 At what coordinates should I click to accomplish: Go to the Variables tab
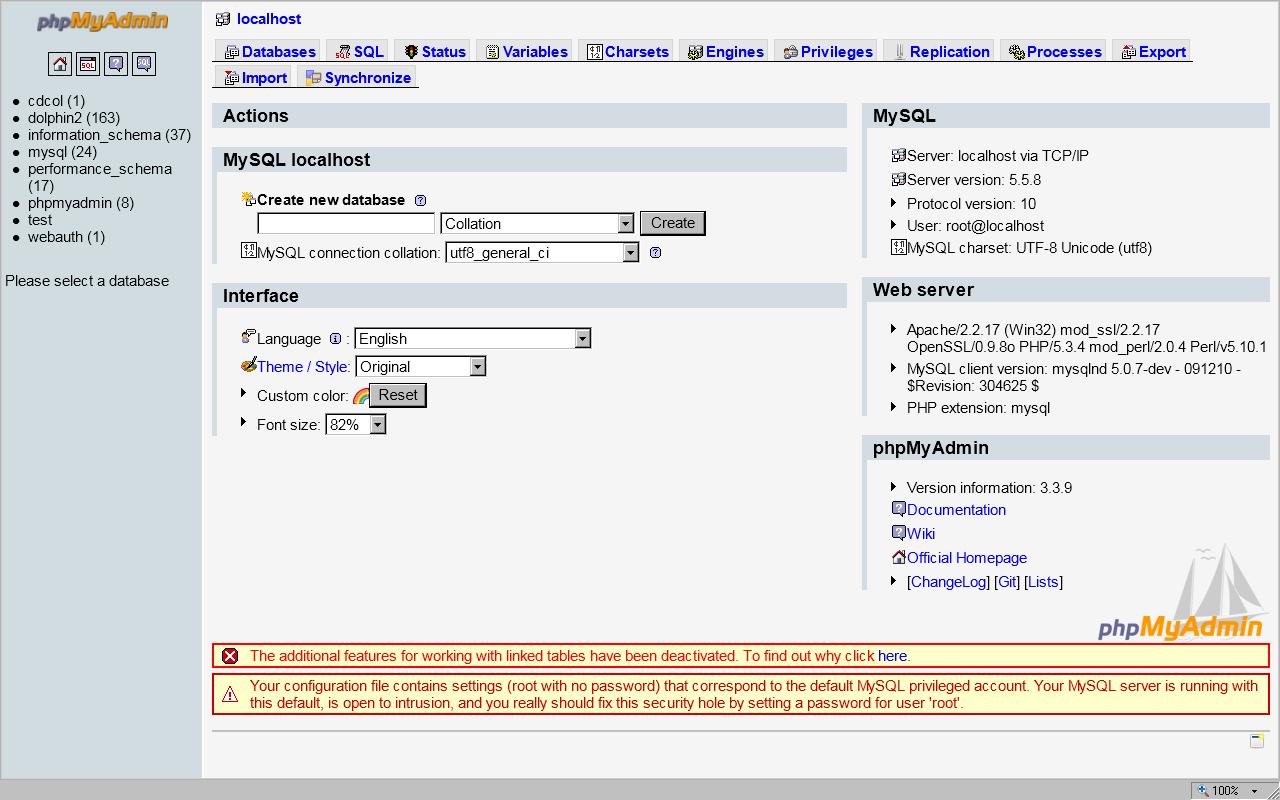point(526,52)
